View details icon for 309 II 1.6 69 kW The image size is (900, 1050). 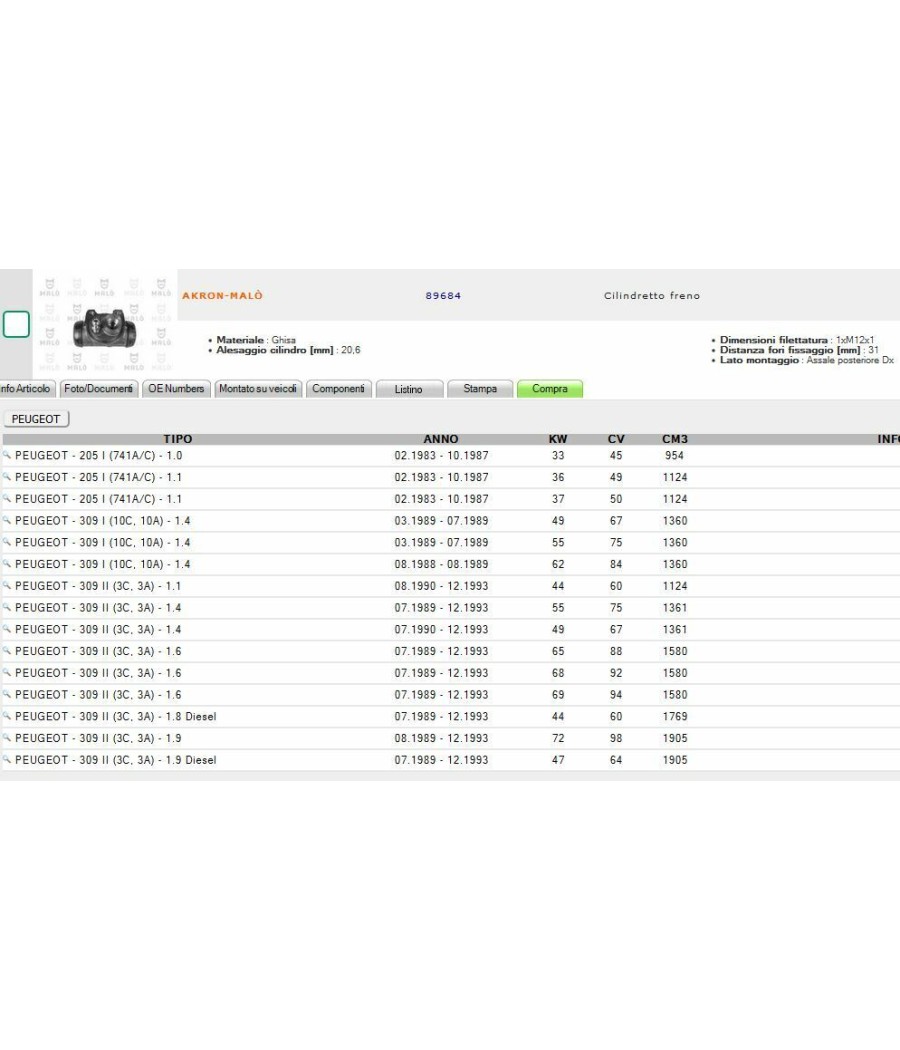7,694
